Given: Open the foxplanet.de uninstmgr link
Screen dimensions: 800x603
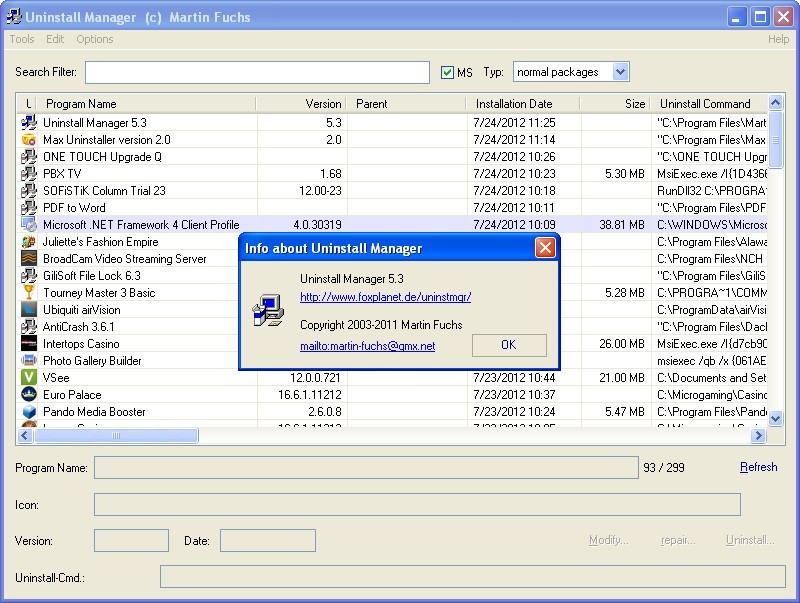Looking at the screenshot, I should point(385,297).
